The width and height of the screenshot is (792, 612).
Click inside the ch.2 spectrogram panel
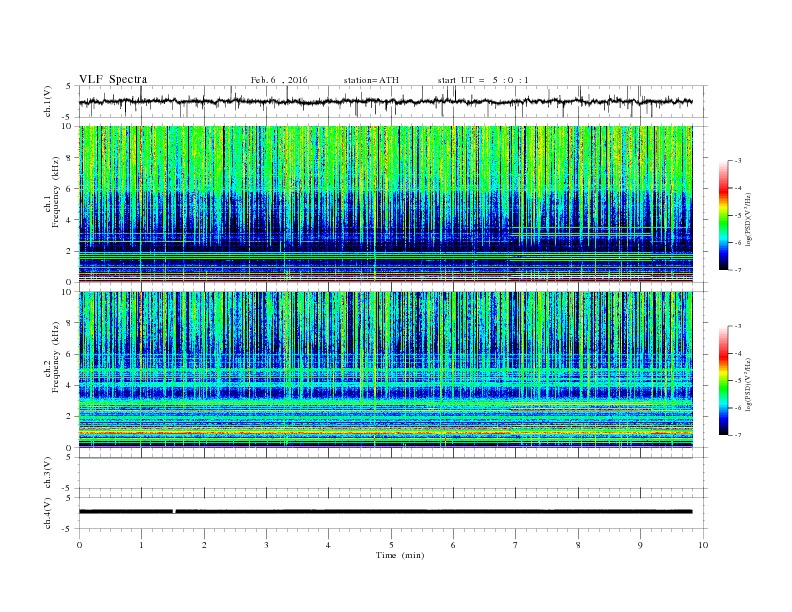(x=385, y=370)
